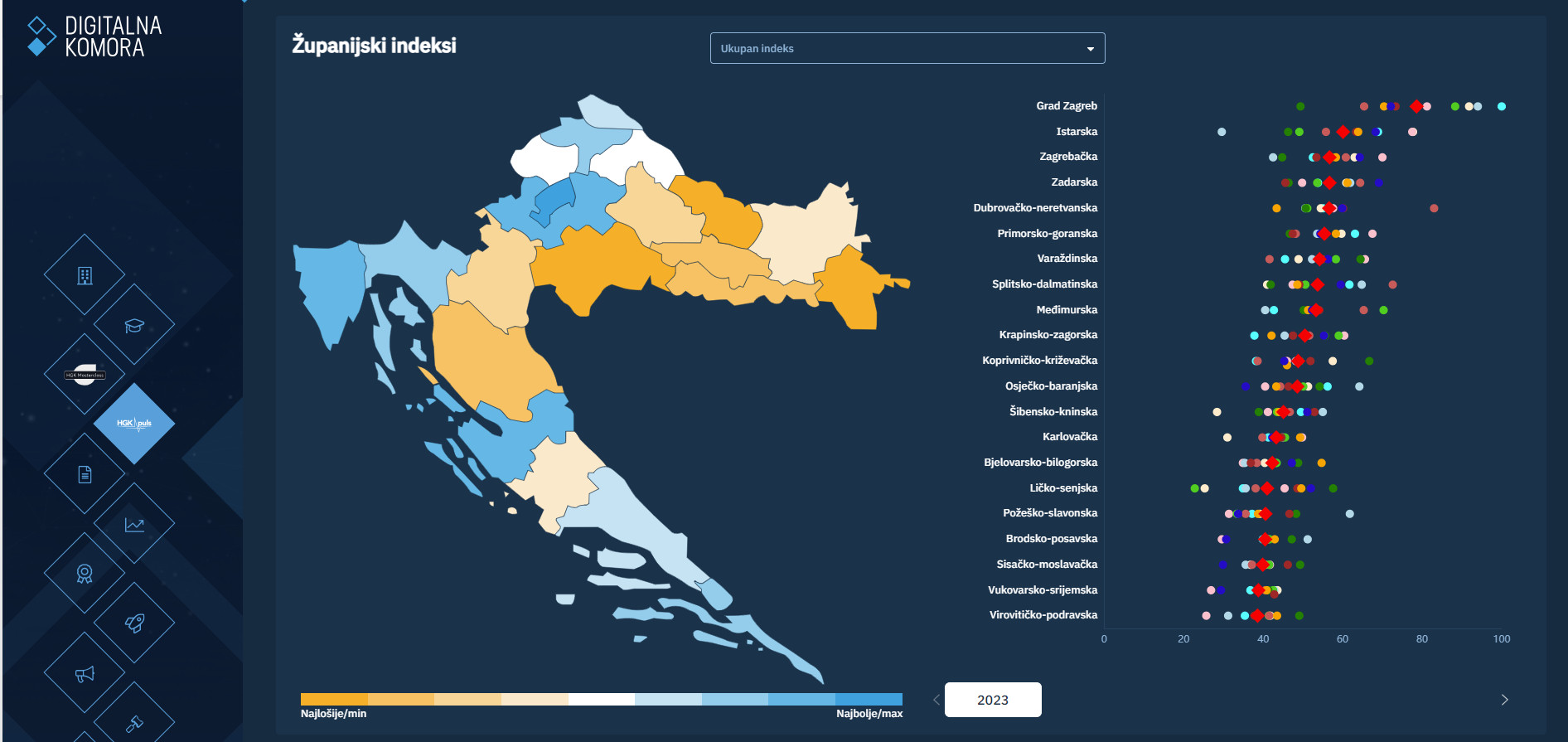
Task: Click the gavel icon tile
Action: tap(134, 723)
